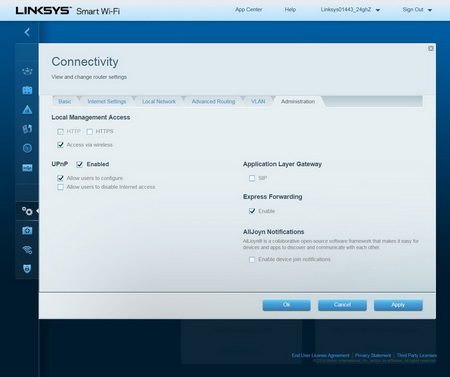
Task: Toggle the UPnP Enabled checkbox
Action: (x=80, y=164)
